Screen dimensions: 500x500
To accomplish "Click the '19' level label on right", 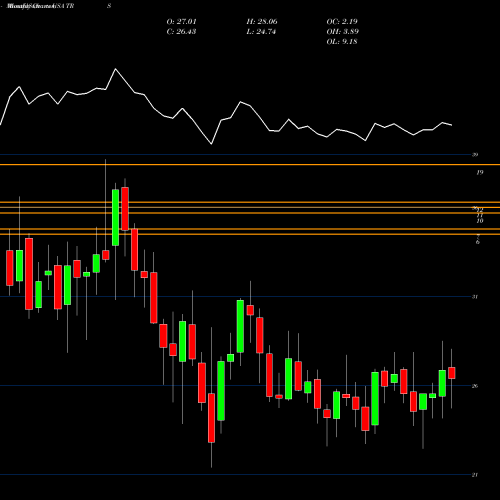I will (480, 172).
